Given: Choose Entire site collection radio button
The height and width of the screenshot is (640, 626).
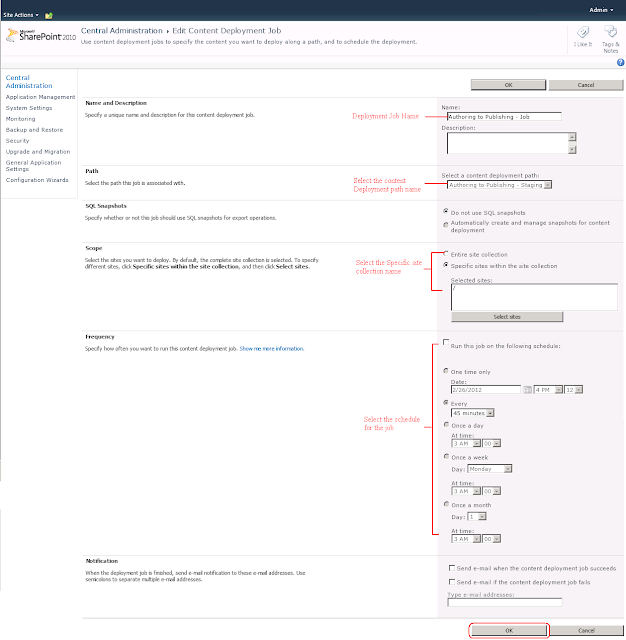Looking at the screenshot, I should (446, 253).
